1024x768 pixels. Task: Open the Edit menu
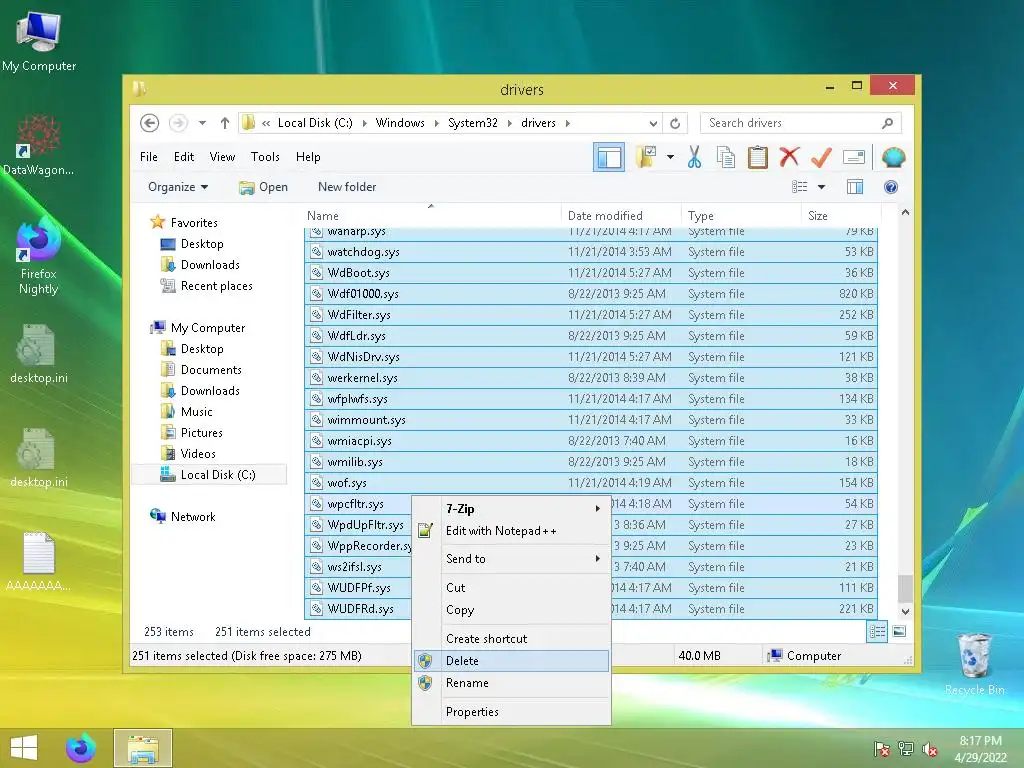(x=184, y=157)
